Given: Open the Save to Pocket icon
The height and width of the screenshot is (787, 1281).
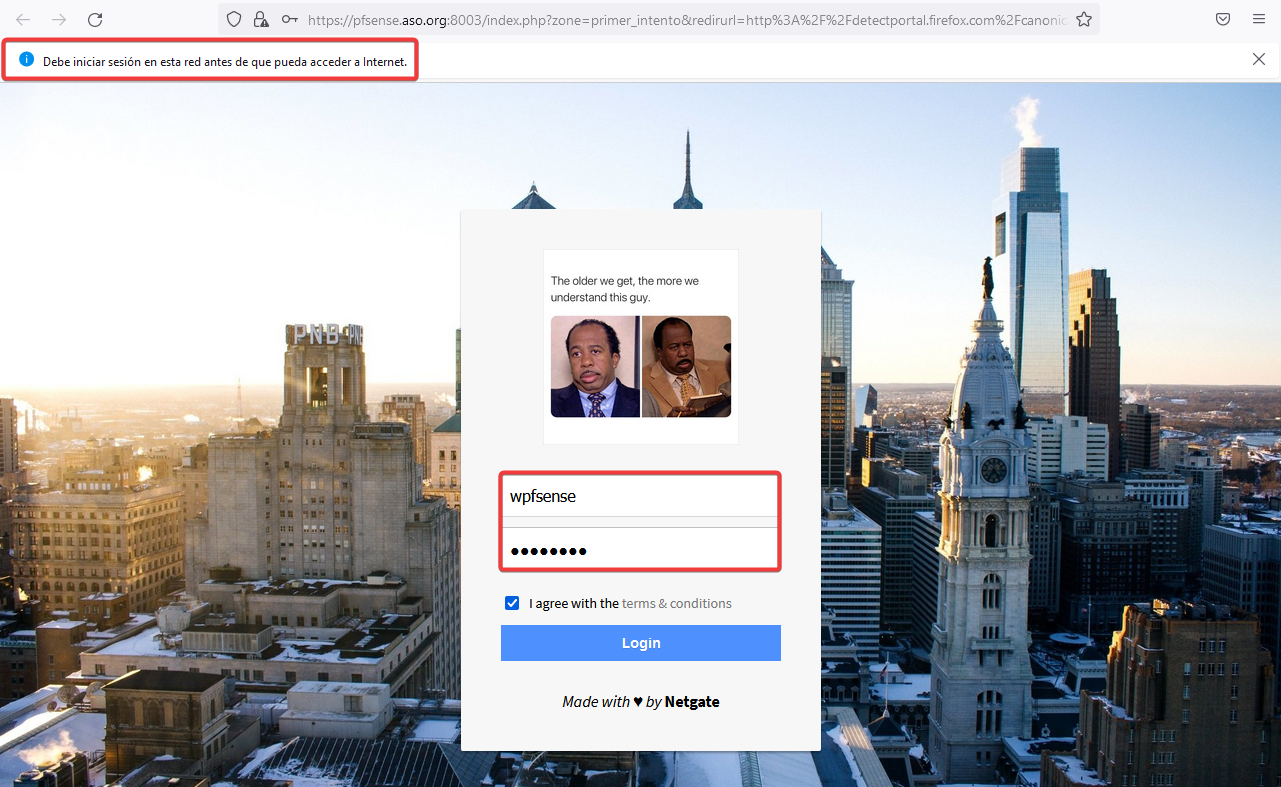Looking at the screenshot, I should pos(1223,19).
